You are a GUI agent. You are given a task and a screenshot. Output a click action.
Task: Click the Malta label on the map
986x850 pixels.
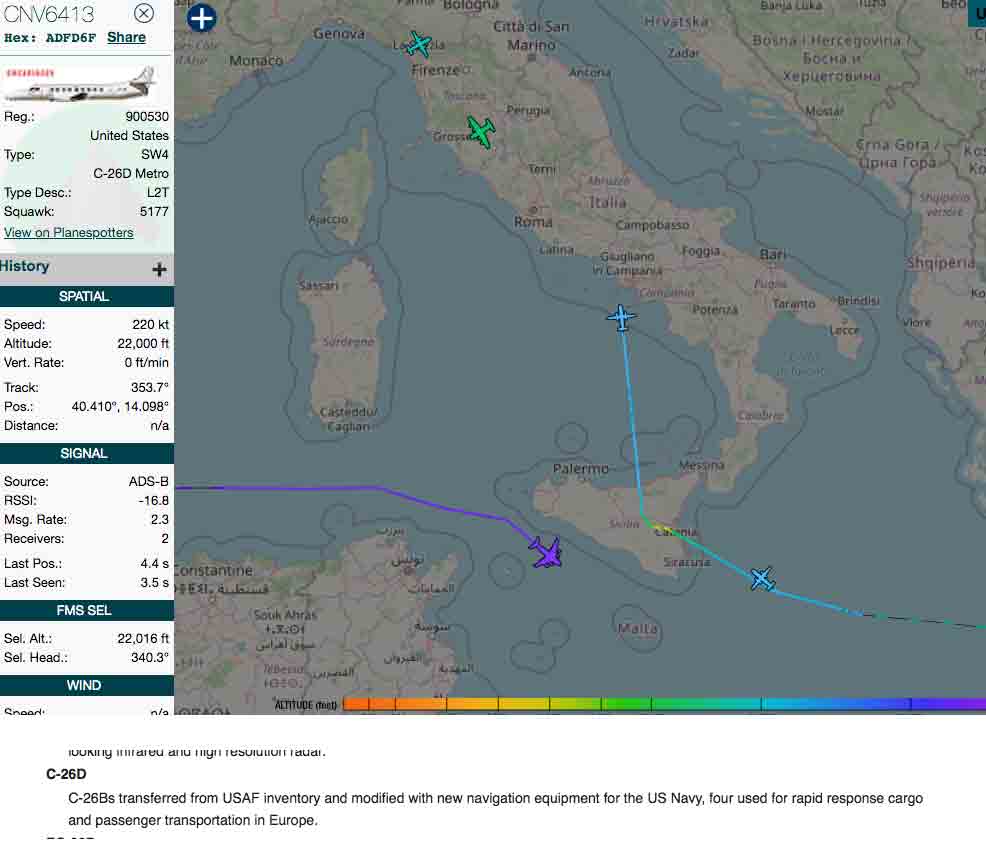(638, 629)
